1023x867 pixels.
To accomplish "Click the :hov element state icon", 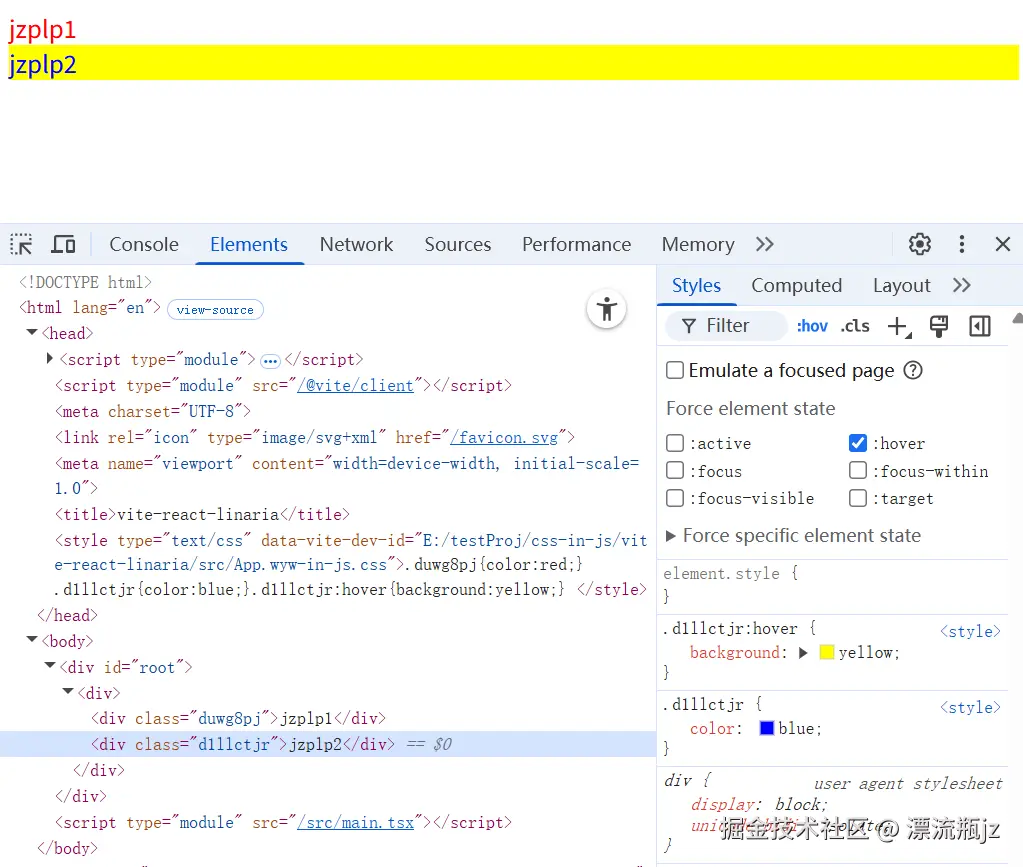I will point(812,325).
